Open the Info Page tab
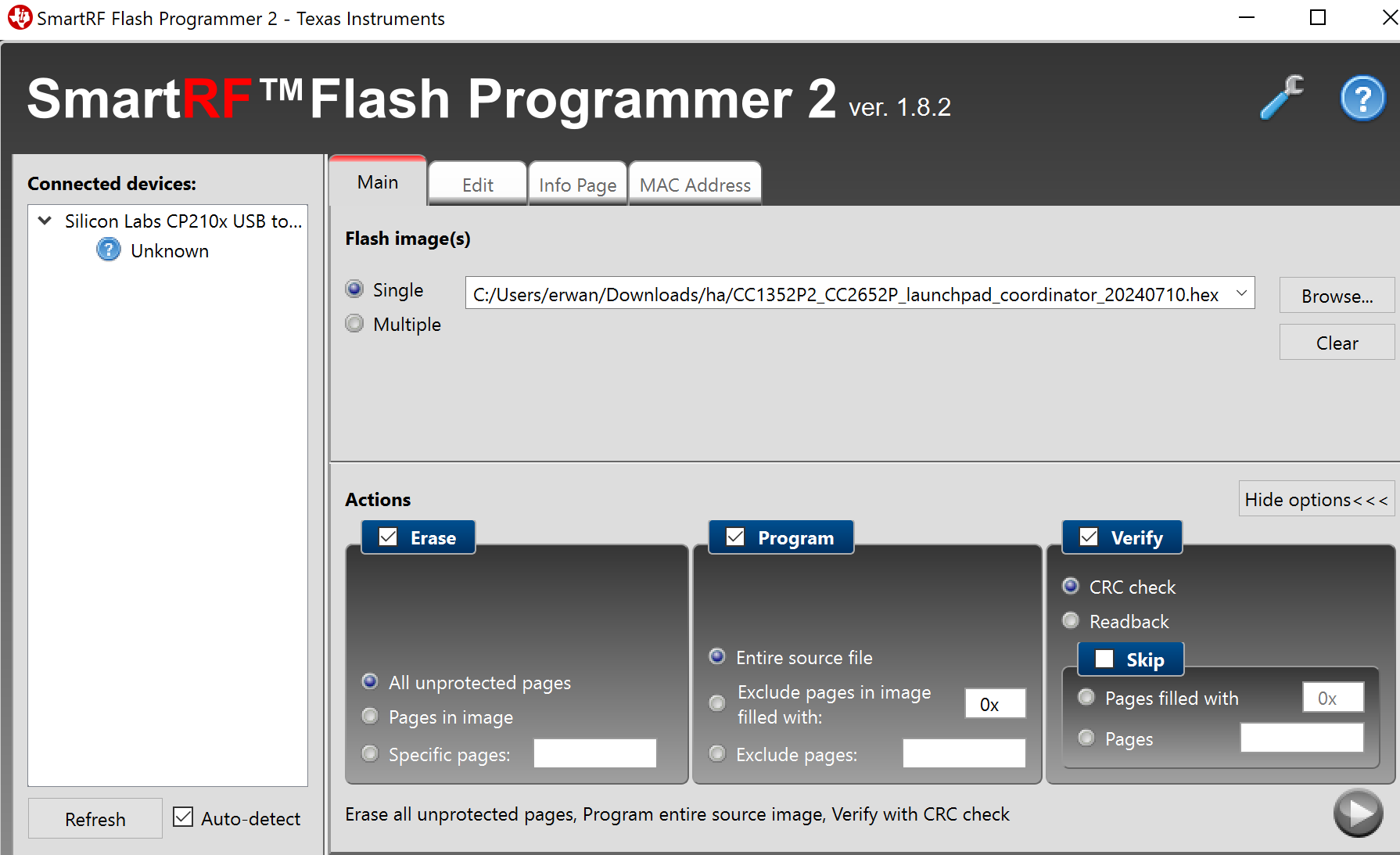 577,185
